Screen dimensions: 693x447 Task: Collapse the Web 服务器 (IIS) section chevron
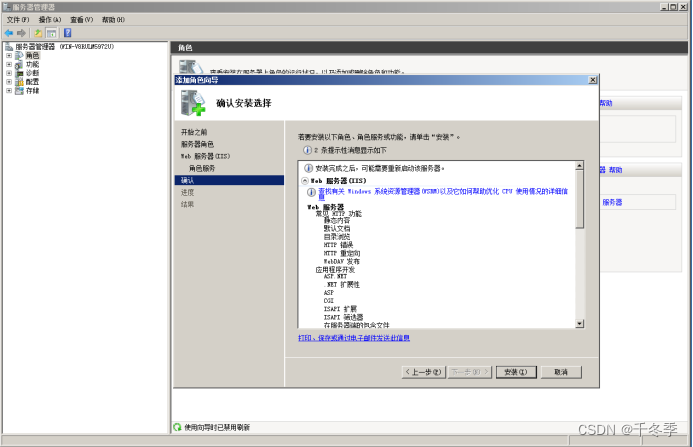305,181
